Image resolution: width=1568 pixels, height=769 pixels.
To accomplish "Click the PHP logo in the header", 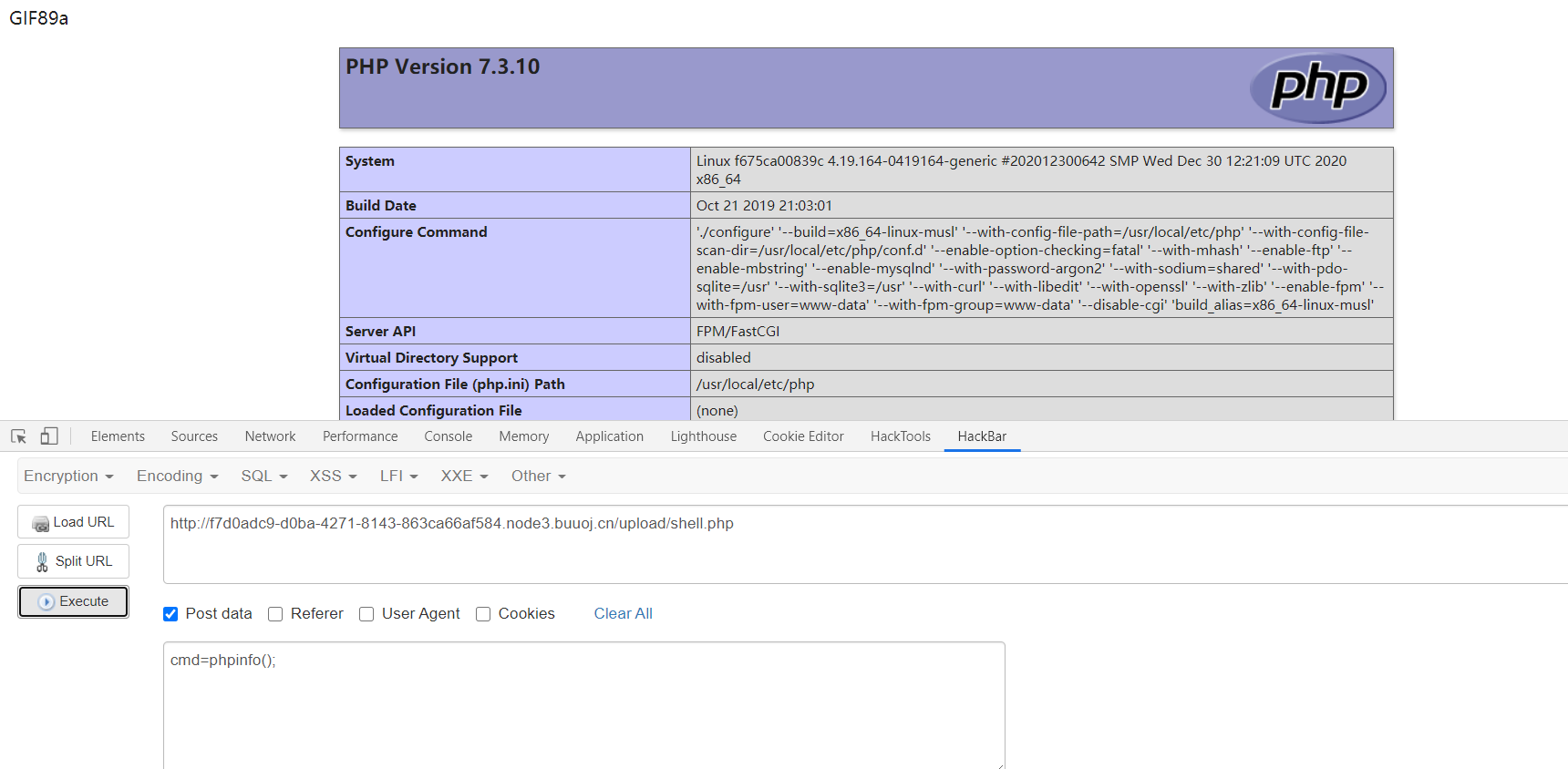I will coord(1317,87).
